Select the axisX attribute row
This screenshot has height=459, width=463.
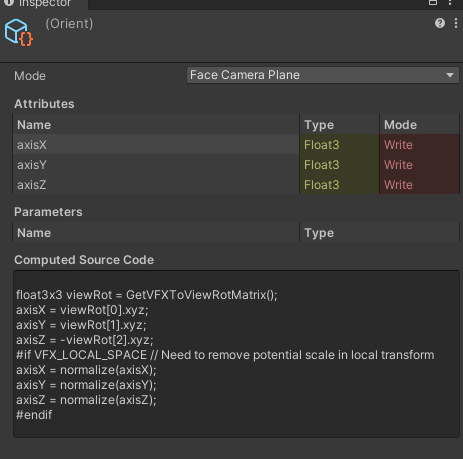[236, 144]
